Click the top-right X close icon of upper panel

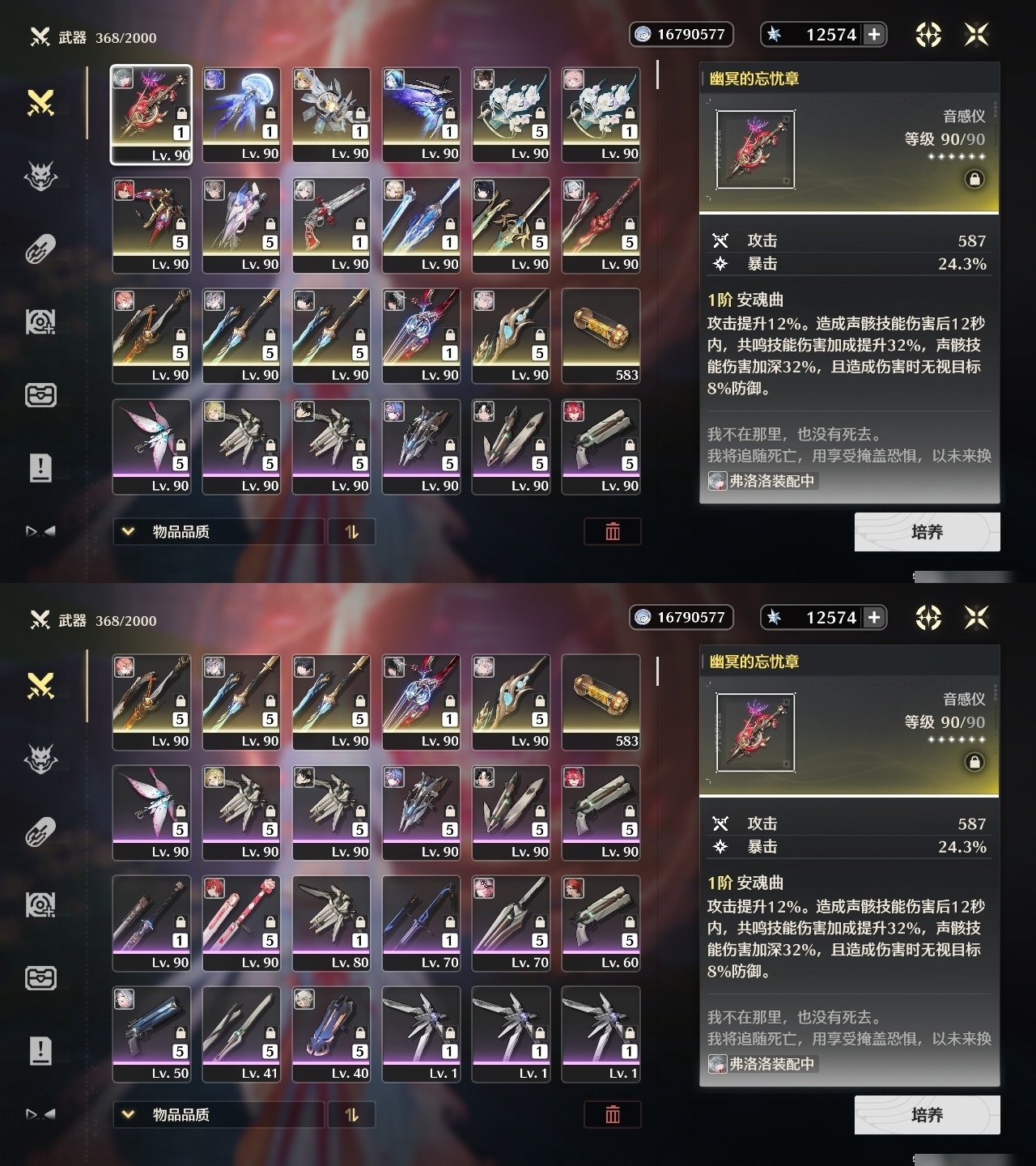977,34
